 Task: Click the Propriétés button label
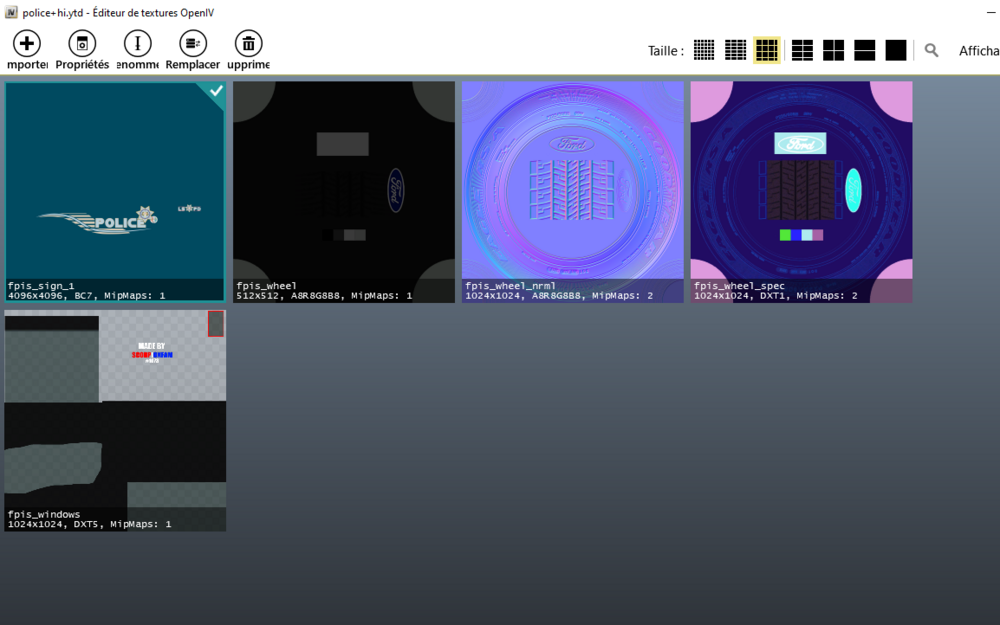[x=81, y=63]
